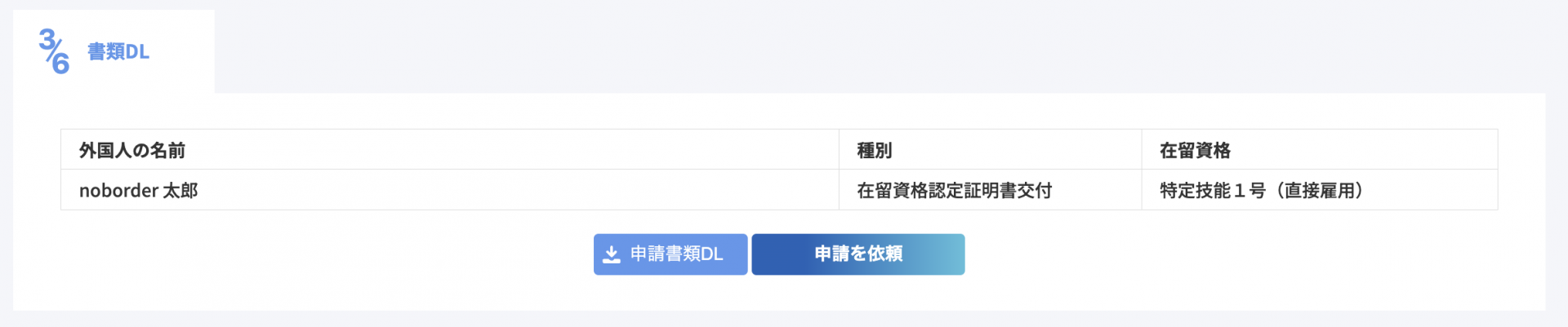Select the 特定技能１号（直接雇用） cell

tap(1261, 191)
